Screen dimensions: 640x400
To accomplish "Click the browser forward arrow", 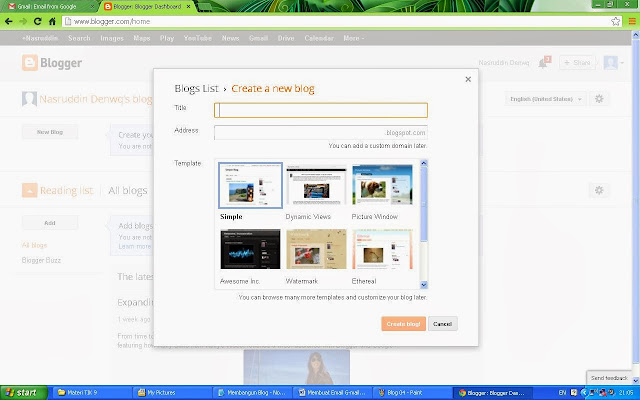I will coord(23,21).
